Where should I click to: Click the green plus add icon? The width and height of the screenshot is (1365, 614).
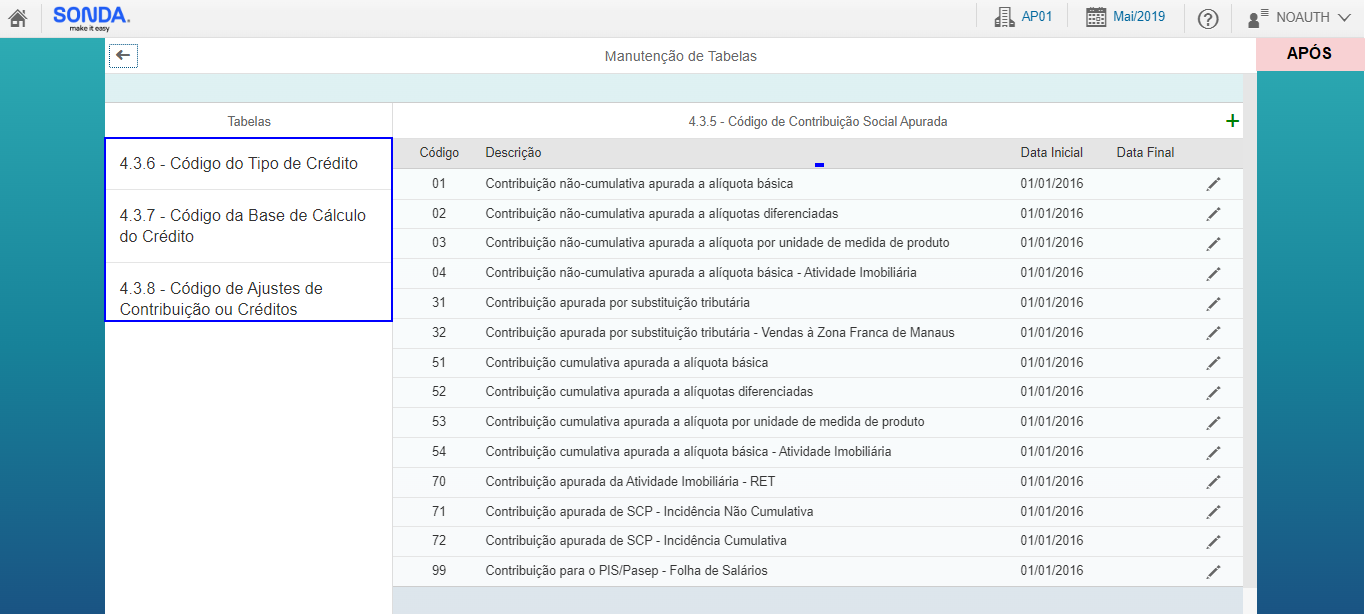click(x=1232, y=121)
